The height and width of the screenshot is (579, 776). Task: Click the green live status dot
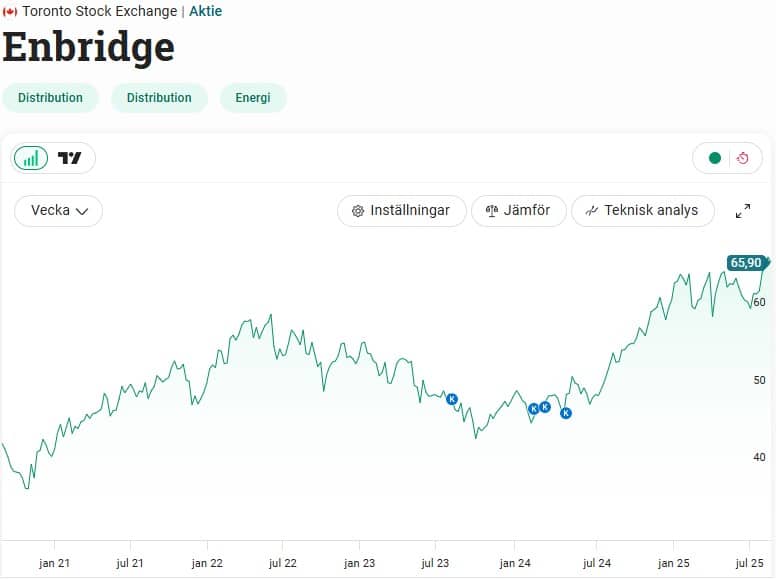click(x=714, y=158)
